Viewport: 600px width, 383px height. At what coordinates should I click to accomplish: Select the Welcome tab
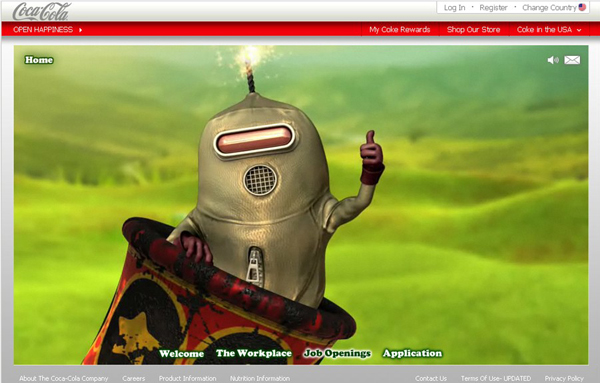[181, 354]
